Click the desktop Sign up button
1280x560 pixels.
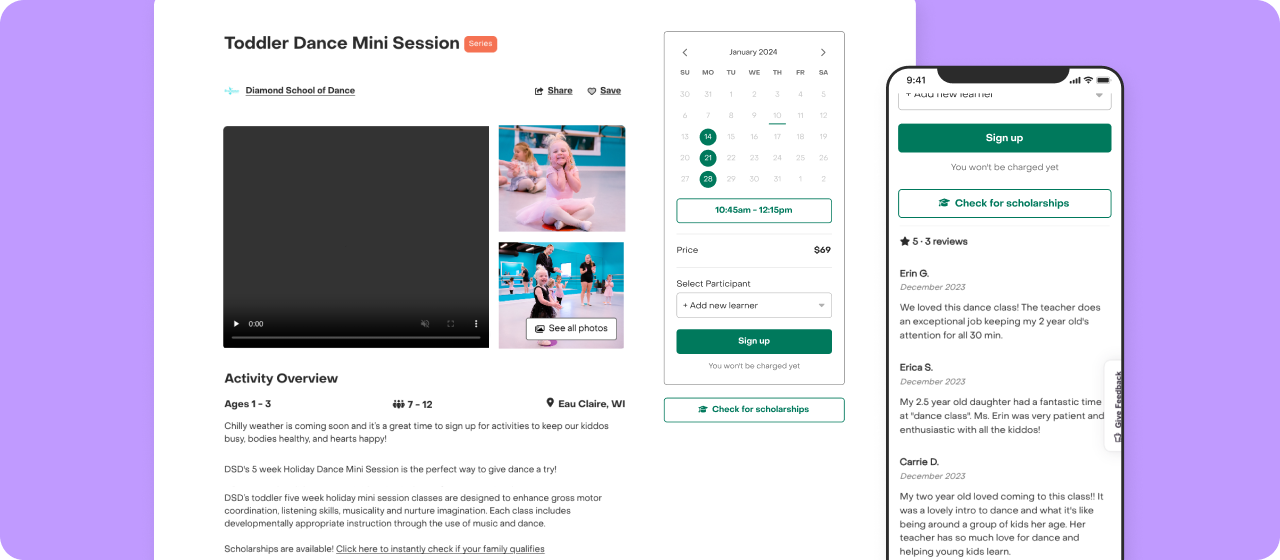point(754,341)
